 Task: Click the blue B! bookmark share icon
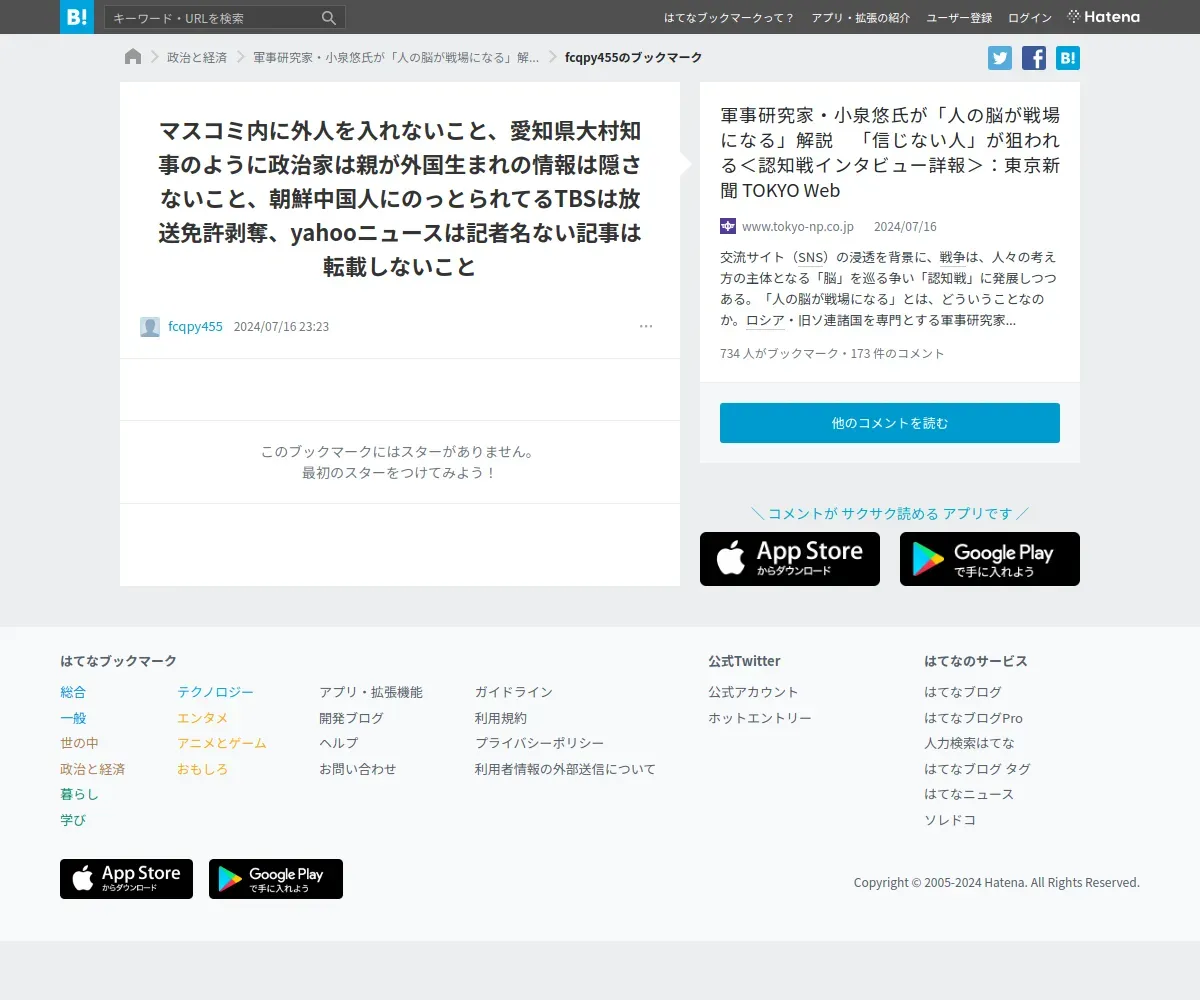click(1068, 58)
